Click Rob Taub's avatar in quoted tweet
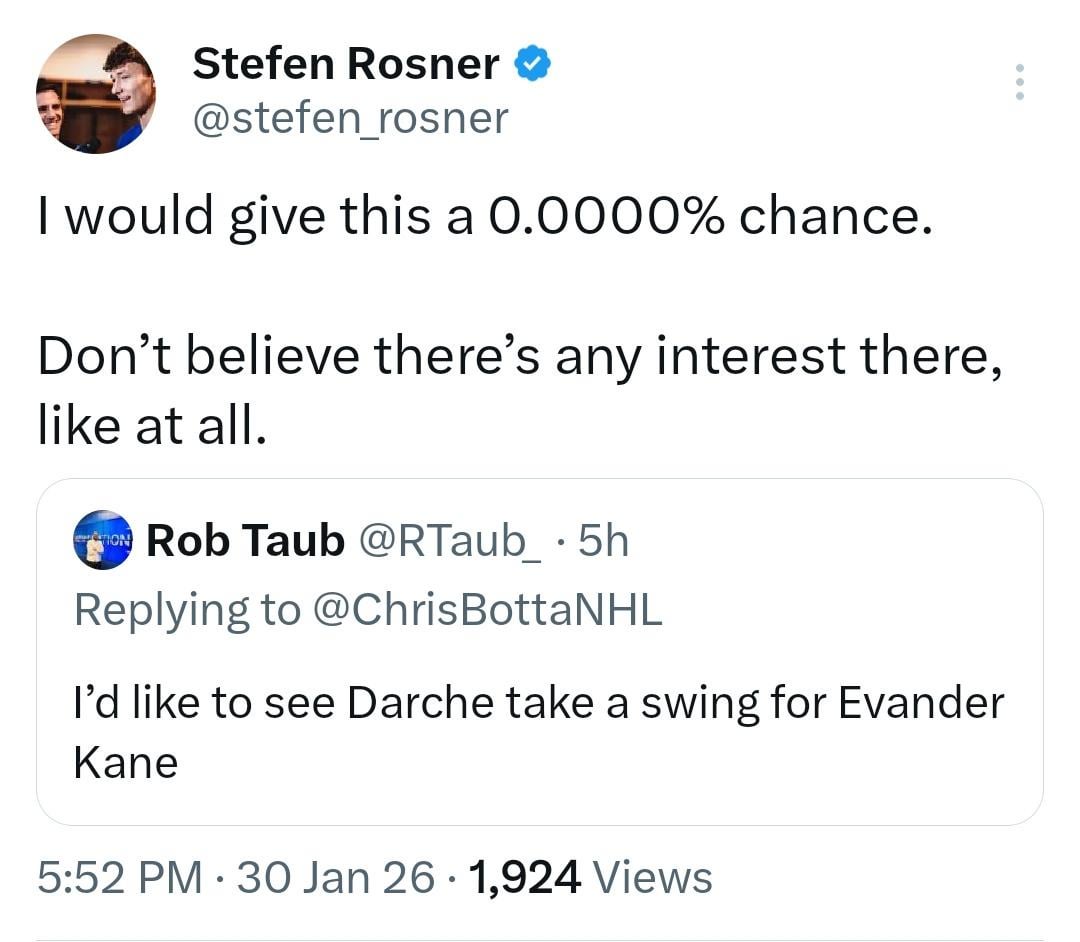Image resolution: width=1080 pixels, height=942 pixels. (103, 541)
